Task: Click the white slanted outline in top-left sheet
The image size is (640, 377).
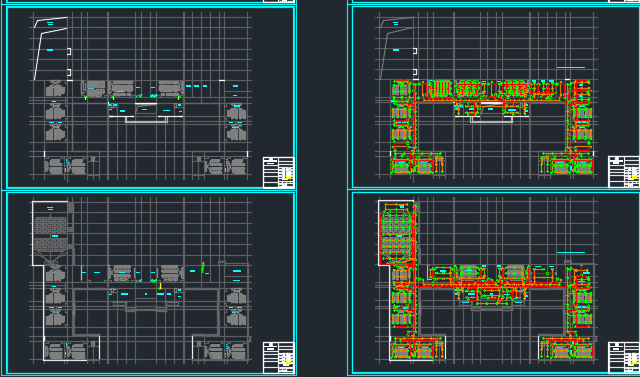Action: point(51,48)
